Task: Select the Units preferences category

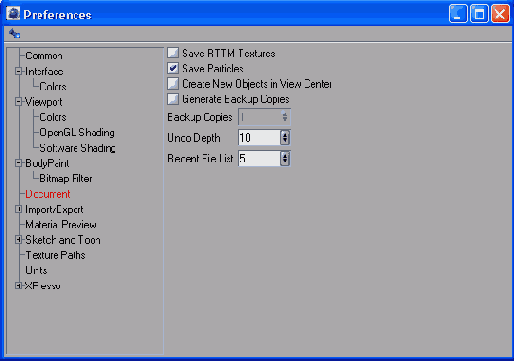Action: coord(36,270)
